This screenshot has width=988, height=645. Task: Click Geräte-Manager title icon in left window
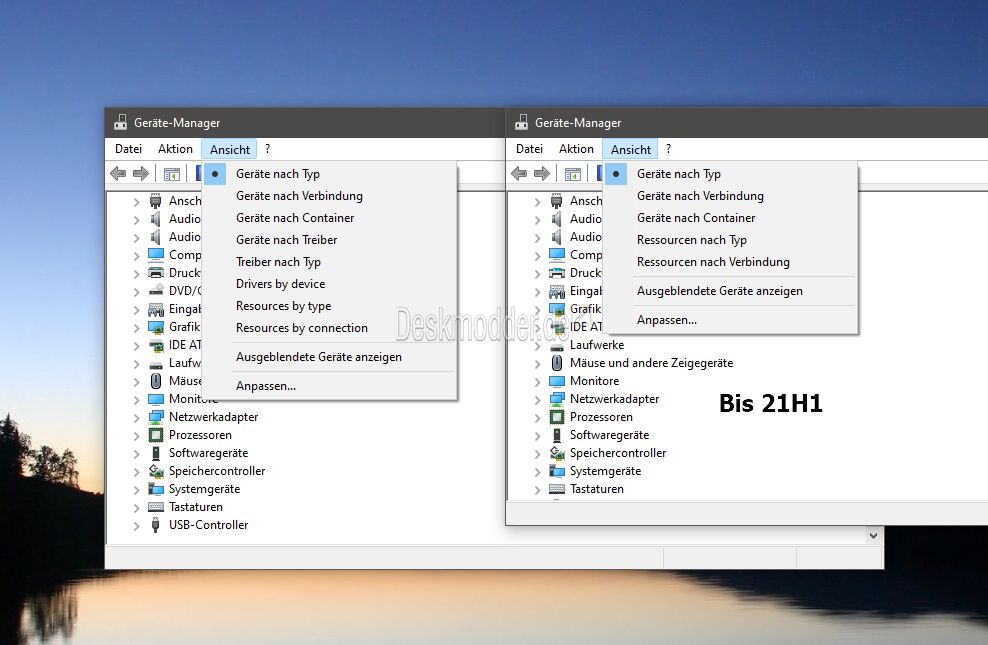[120, 122]
